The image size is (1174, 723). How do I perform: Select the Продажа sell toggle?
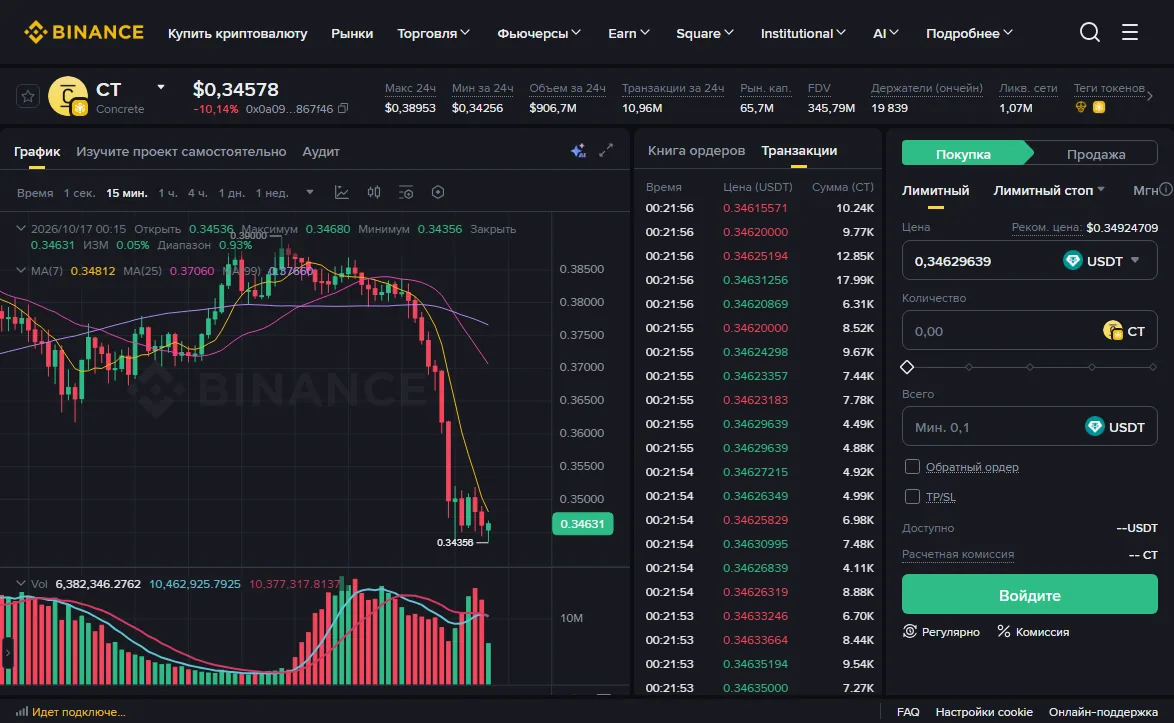pyautogui.click(x=1096, y=153)
